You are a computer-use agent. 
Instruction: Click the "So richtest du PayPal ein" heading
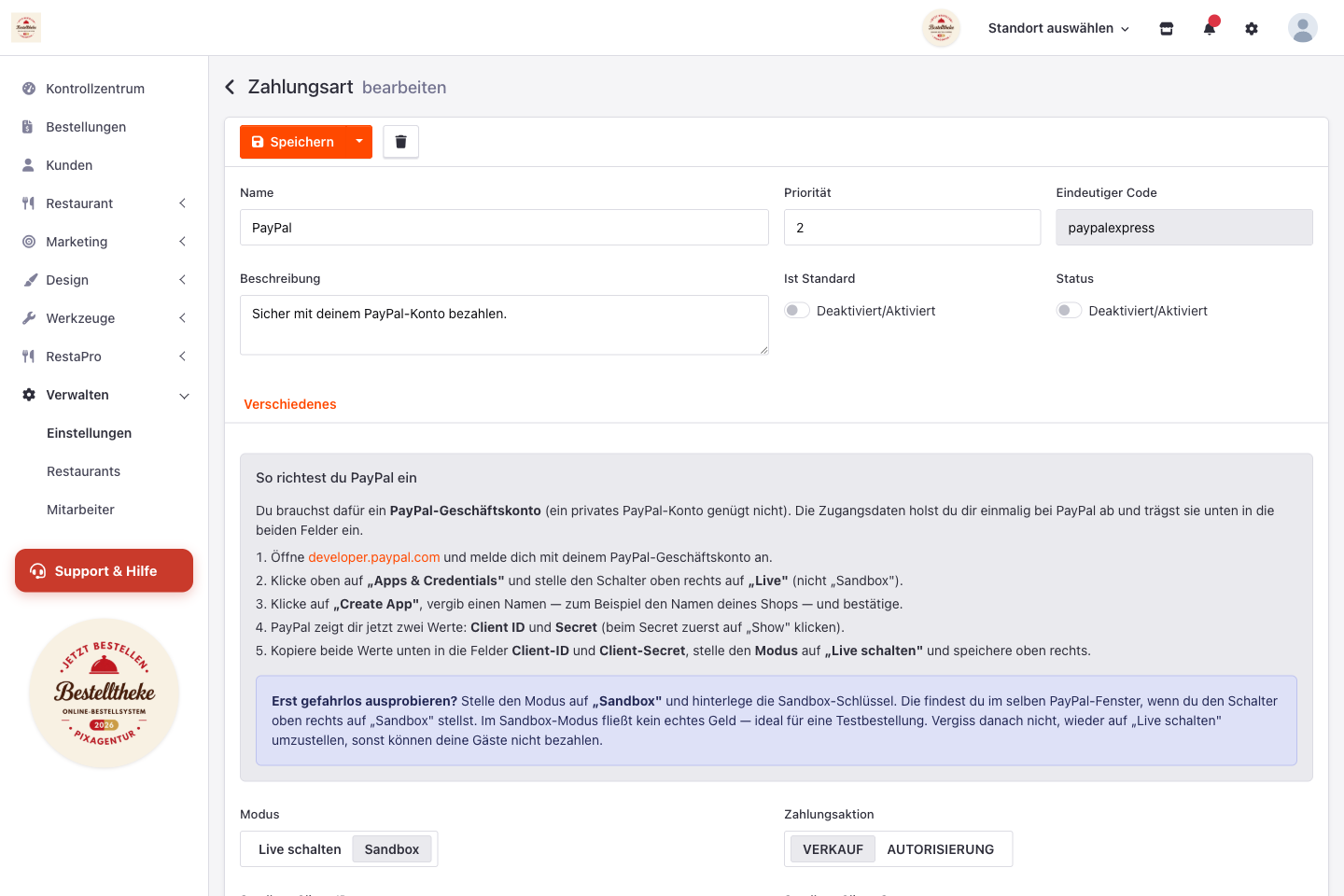(x=336, y=478)
